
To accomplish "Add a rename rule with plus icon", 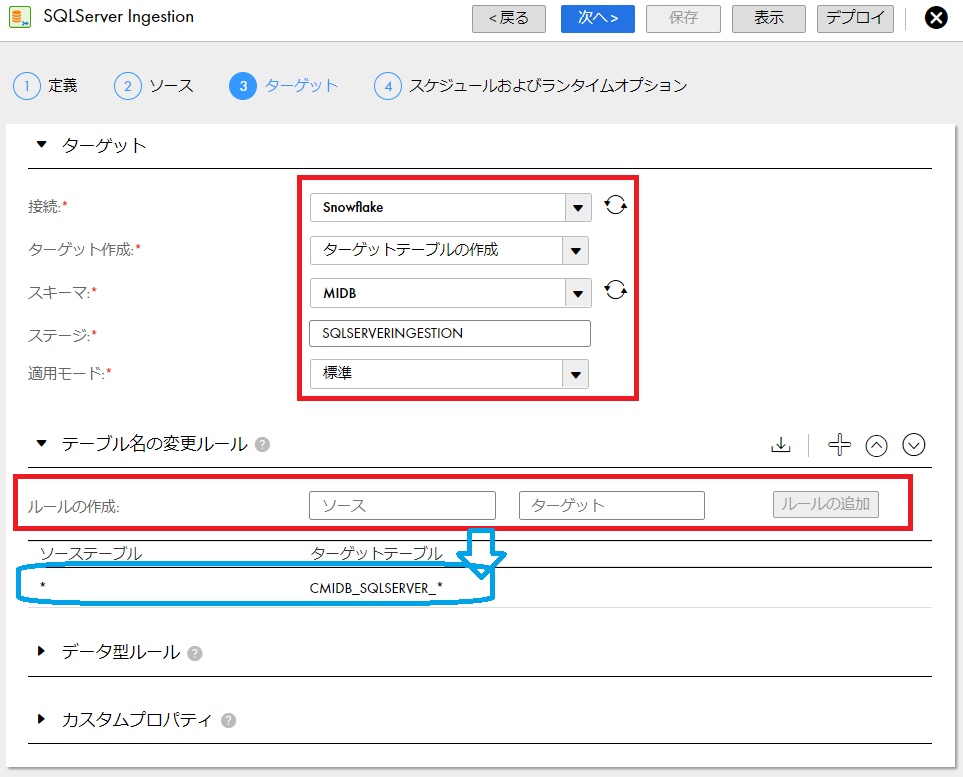I will 840,445.
